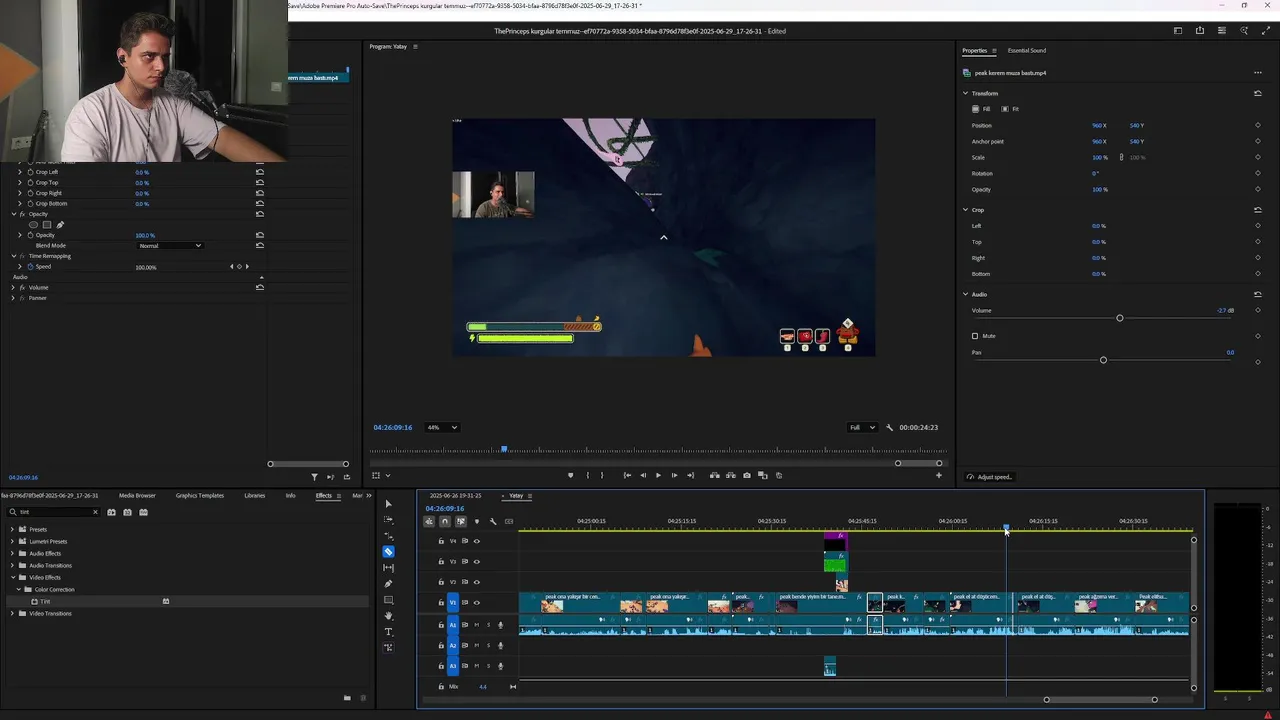Select the Track Select Forward tool
Viewport: 1280px width, 720px height.
389,520
